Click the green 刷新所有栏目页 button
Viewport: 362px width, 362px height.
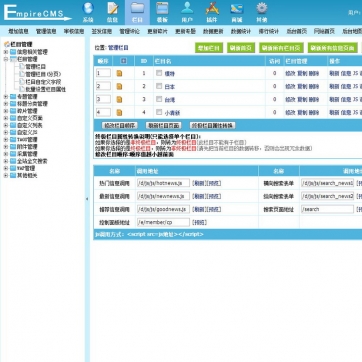click(x=281, y=48)
